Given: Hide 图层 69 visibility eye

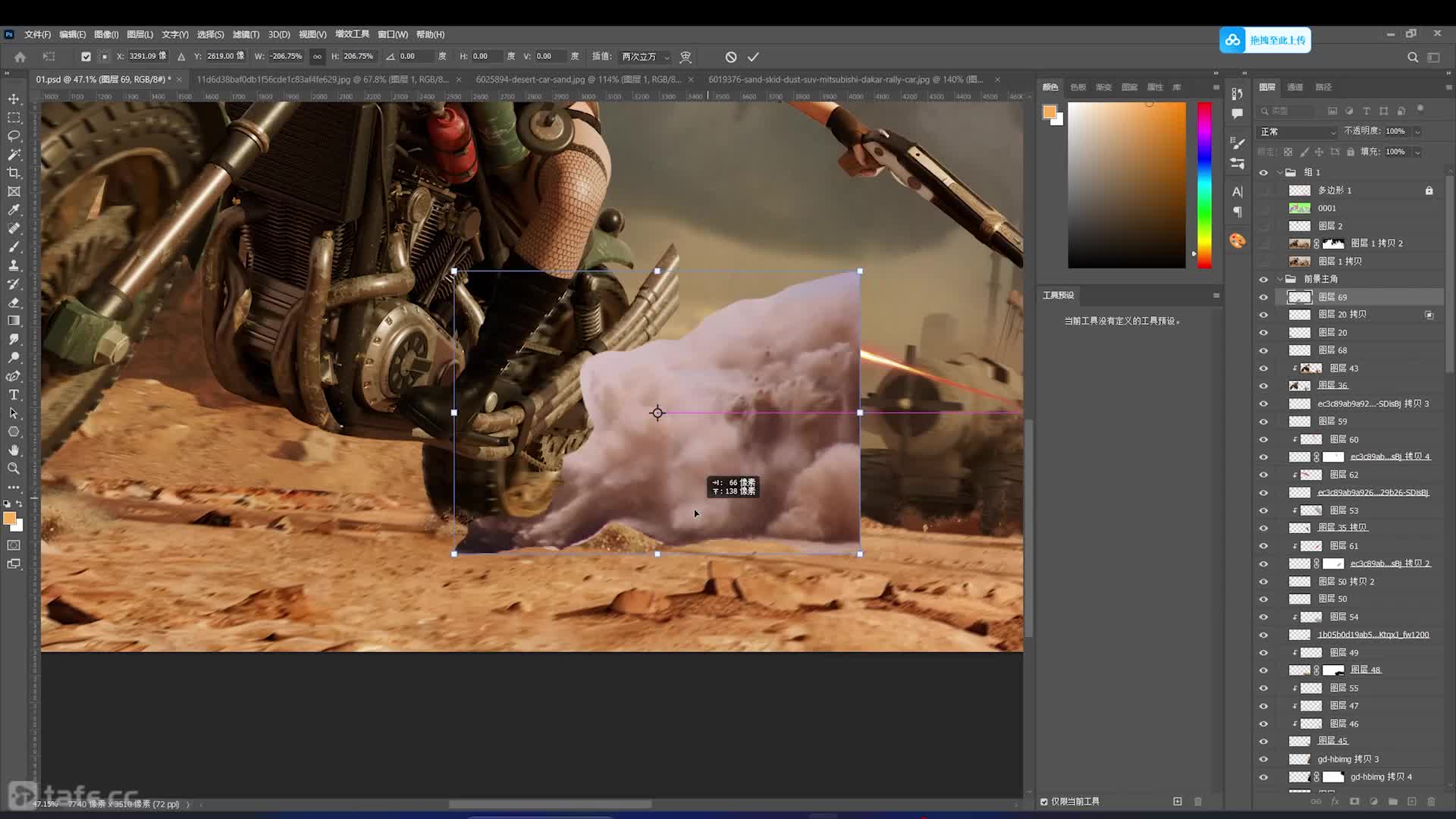Looking at the screenshot, I should pyautogui.click(x=1263, y=297).
